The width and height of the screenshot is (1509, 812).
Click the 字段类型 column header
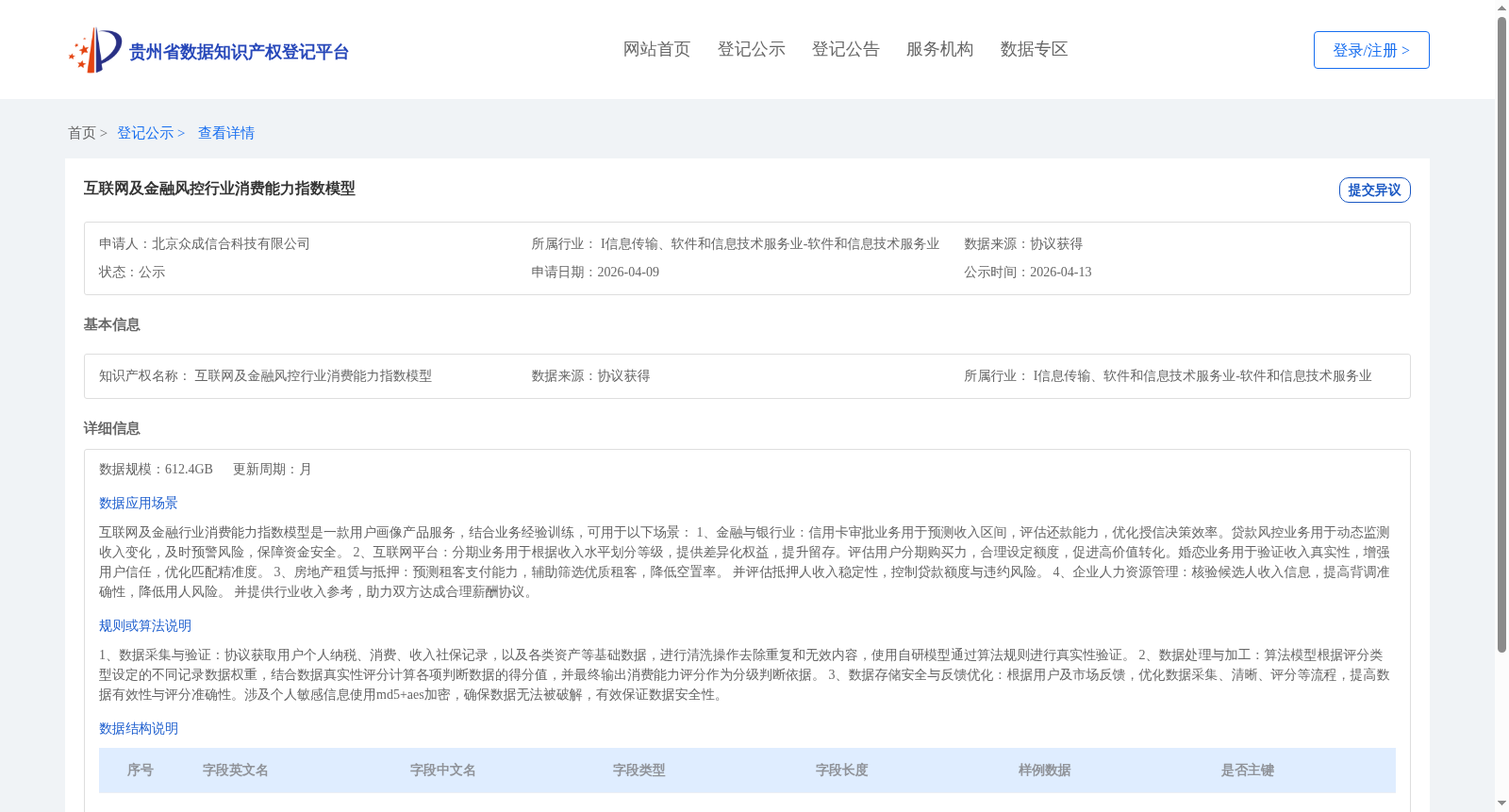pos(639,771)
